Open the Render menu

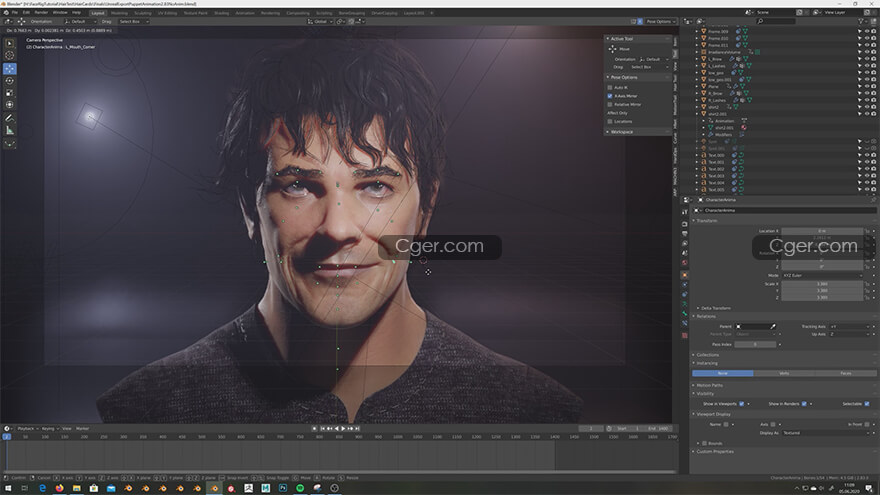tap(41, 12)
